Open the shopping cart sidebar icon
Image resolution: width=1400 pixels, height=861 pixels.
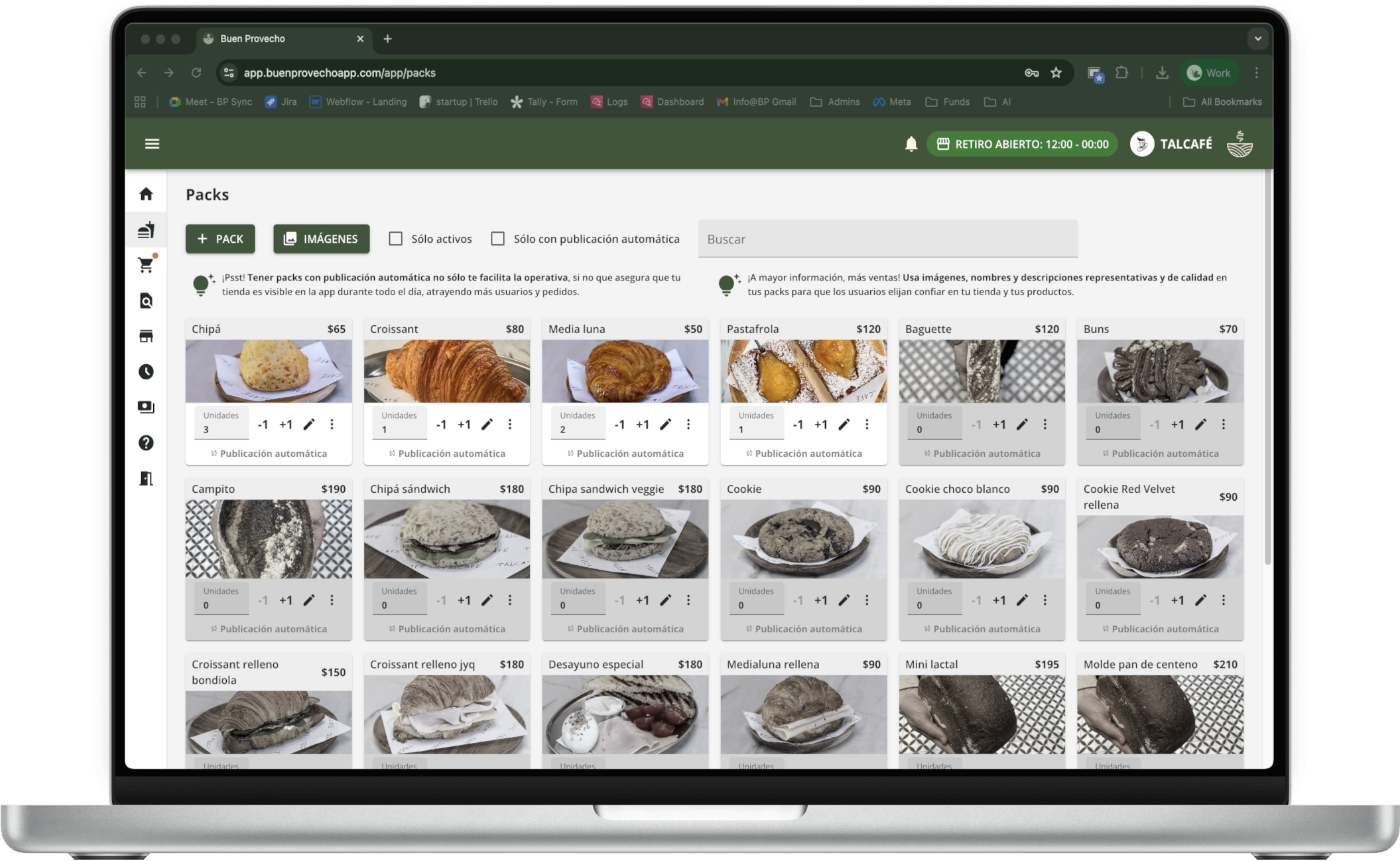point(146,265)
